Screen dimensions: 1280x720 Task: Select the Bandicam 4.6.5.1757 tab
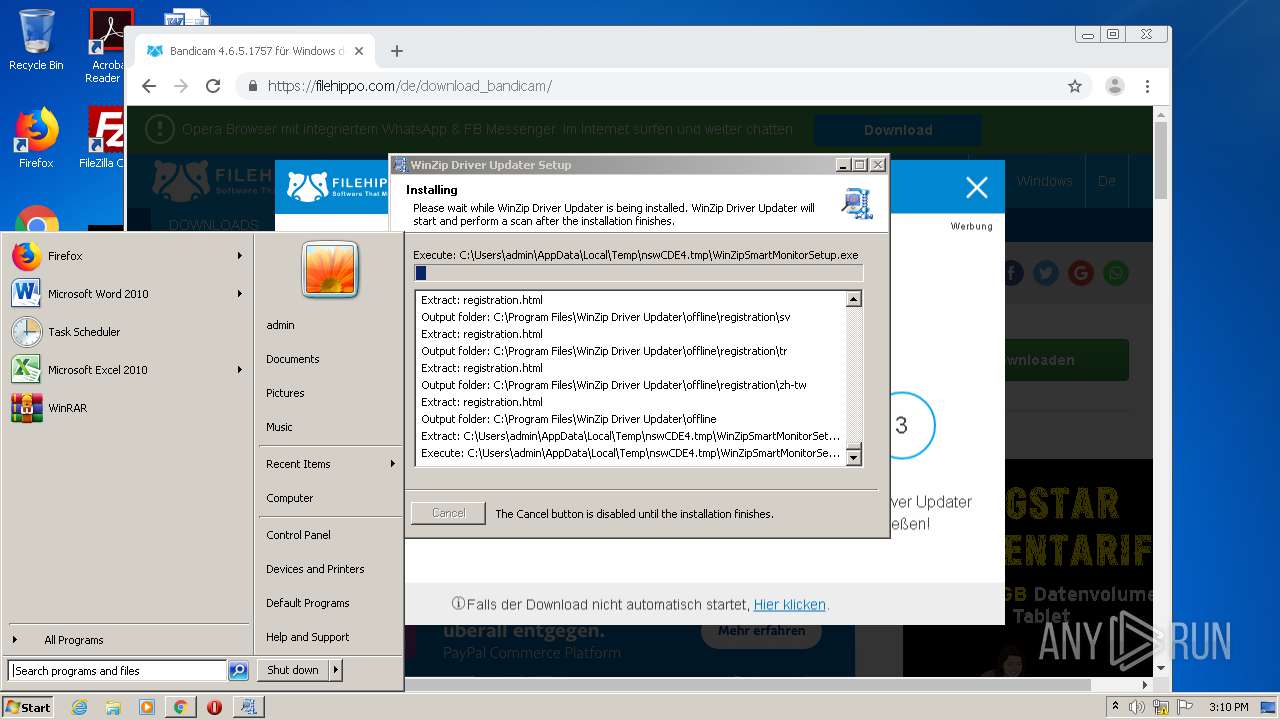255,51
